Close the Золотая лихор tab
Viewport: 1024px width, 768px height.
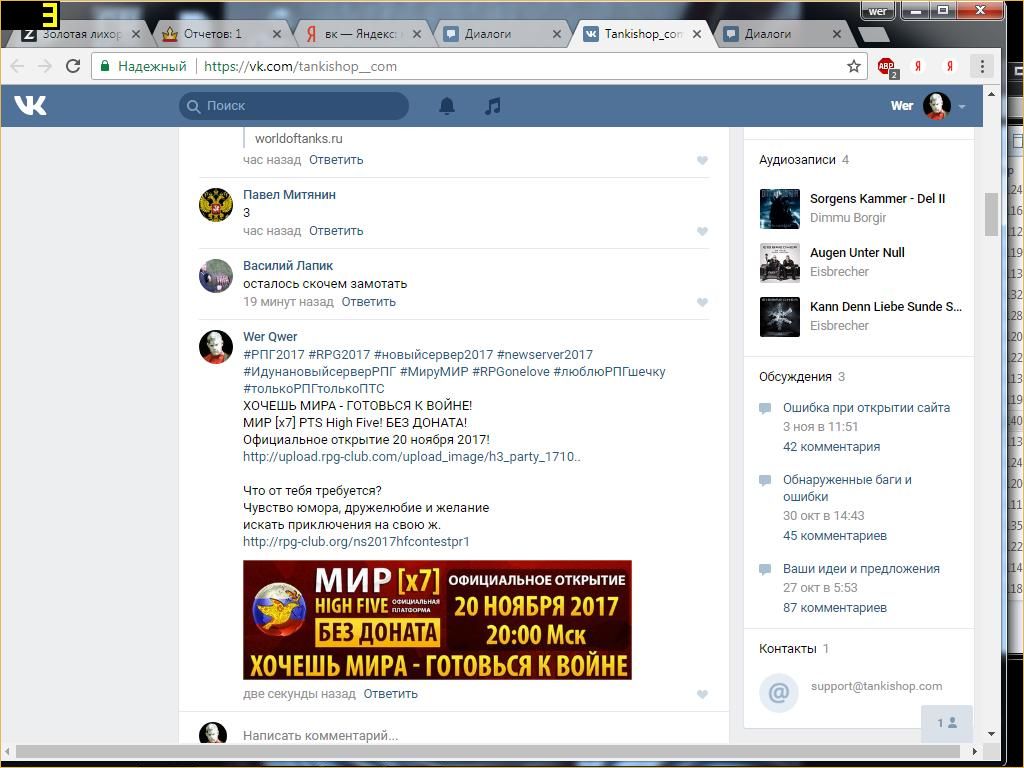(x=136, y=34)
